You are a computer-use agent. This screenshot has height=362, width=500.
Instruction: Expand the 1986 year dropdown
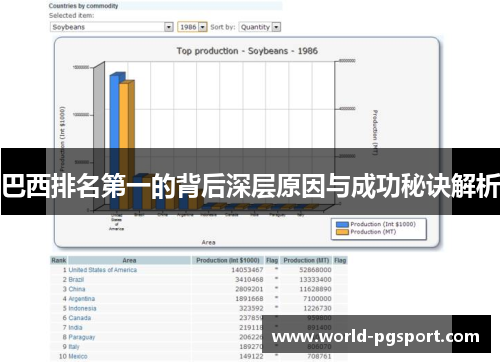coord(203,27)
